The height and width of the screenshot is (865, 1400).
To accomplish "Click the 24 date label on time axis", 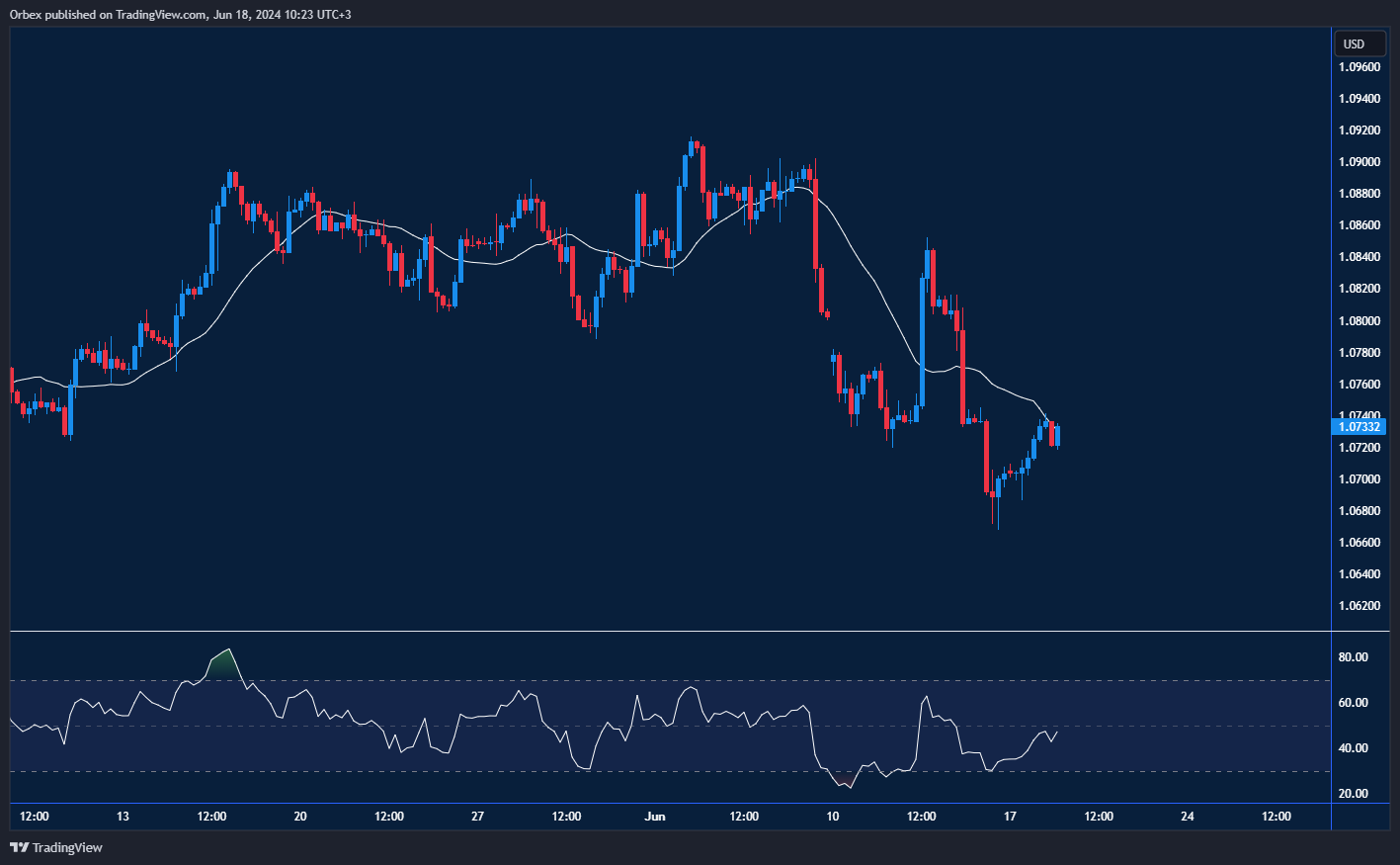I will point(1187,817).
